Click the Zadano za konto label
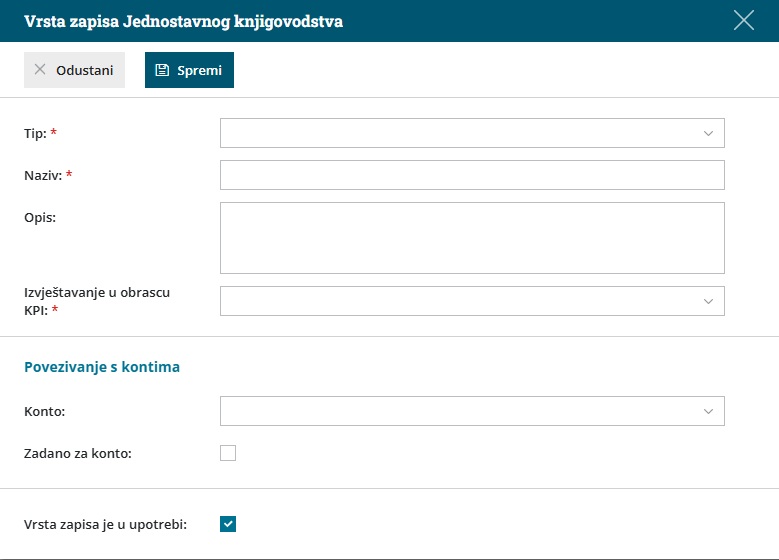 pyautogui.click(x=78, y=453)
